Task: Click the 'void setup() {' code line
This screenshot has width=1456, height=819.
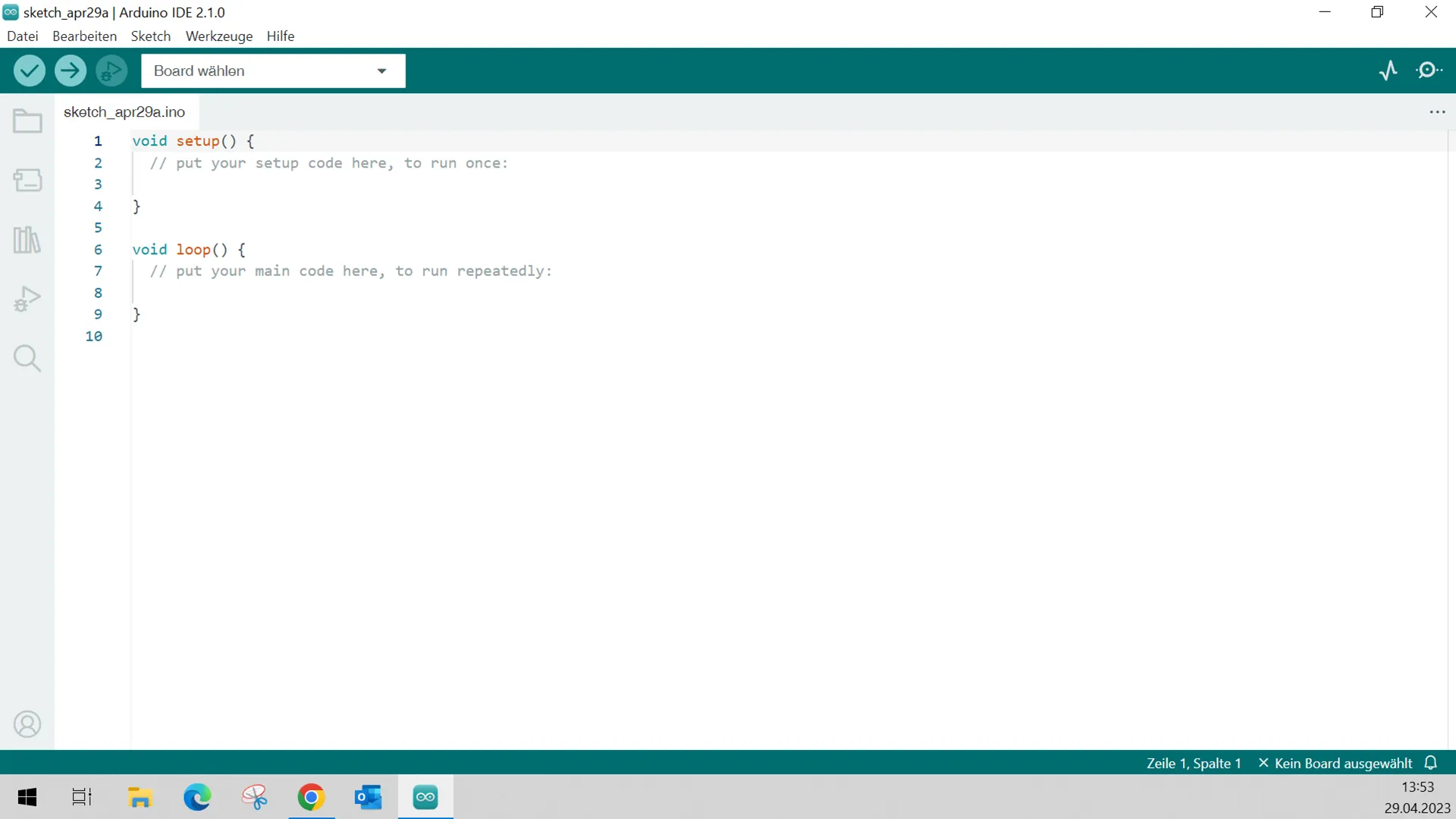Action: tap(193, 141)
